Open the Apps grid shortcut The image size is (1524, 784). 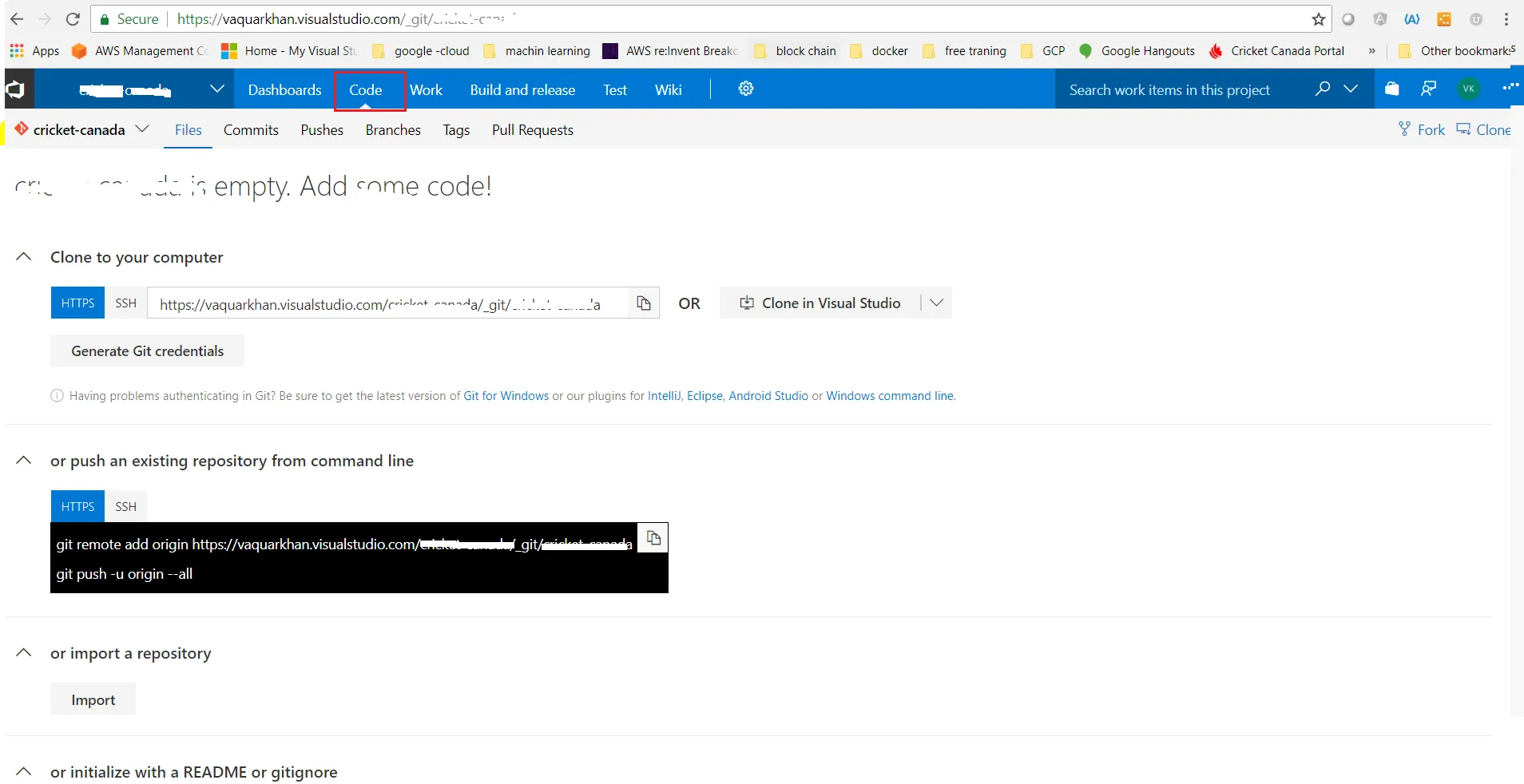point(34,51)
